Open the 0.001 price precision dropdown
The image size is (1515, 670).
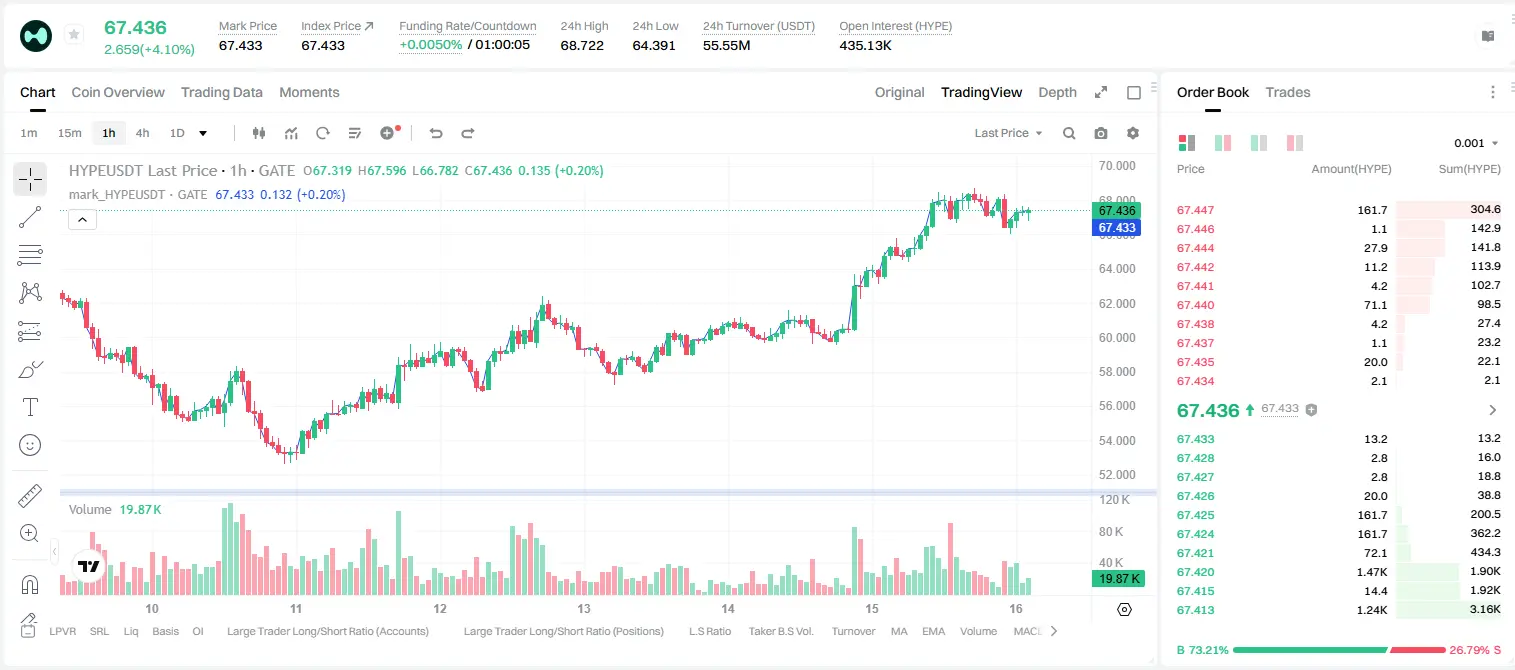coord(1476,143)
